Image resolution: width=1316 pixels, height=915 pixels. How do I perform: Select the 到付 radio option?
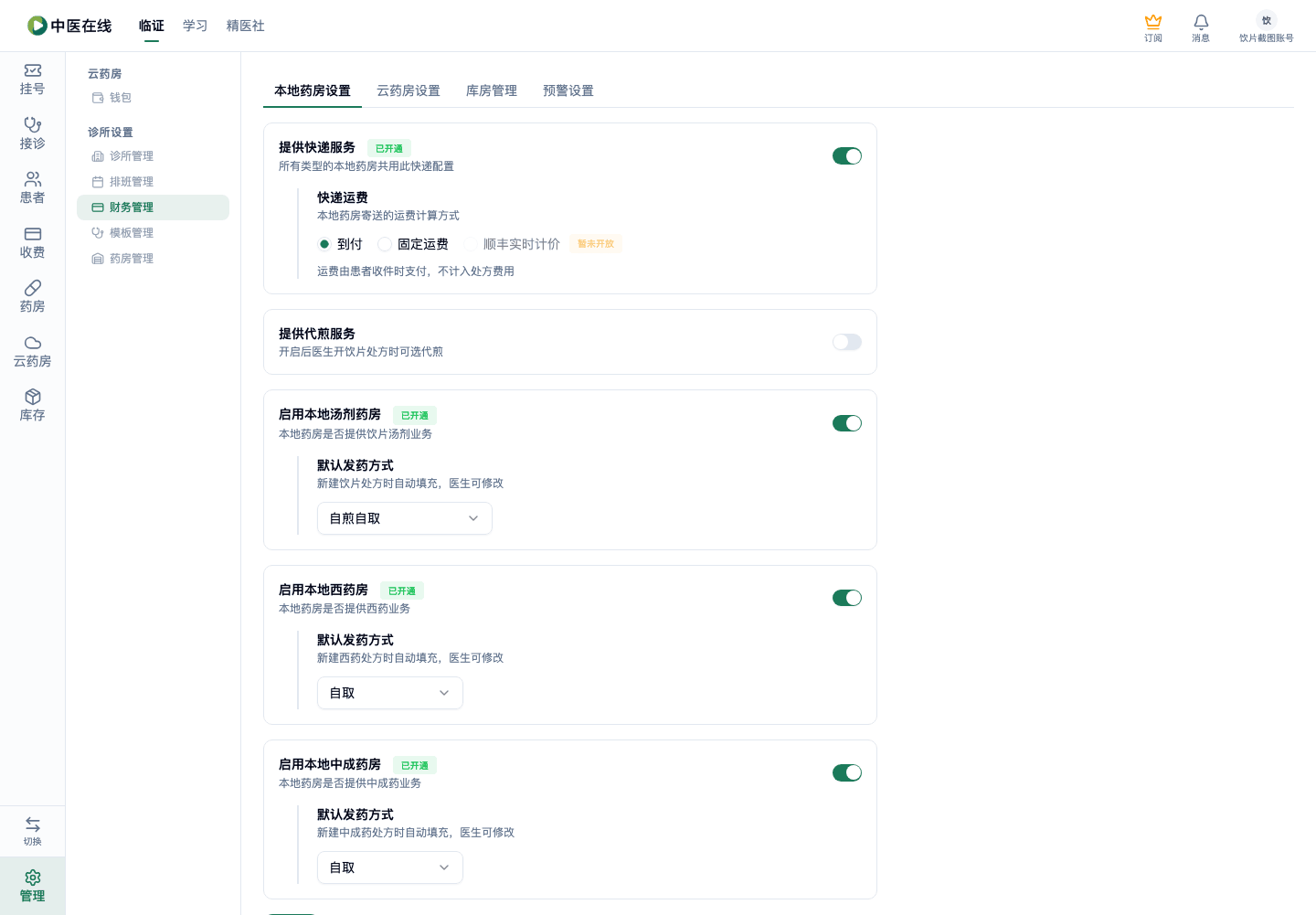[324, 244]
